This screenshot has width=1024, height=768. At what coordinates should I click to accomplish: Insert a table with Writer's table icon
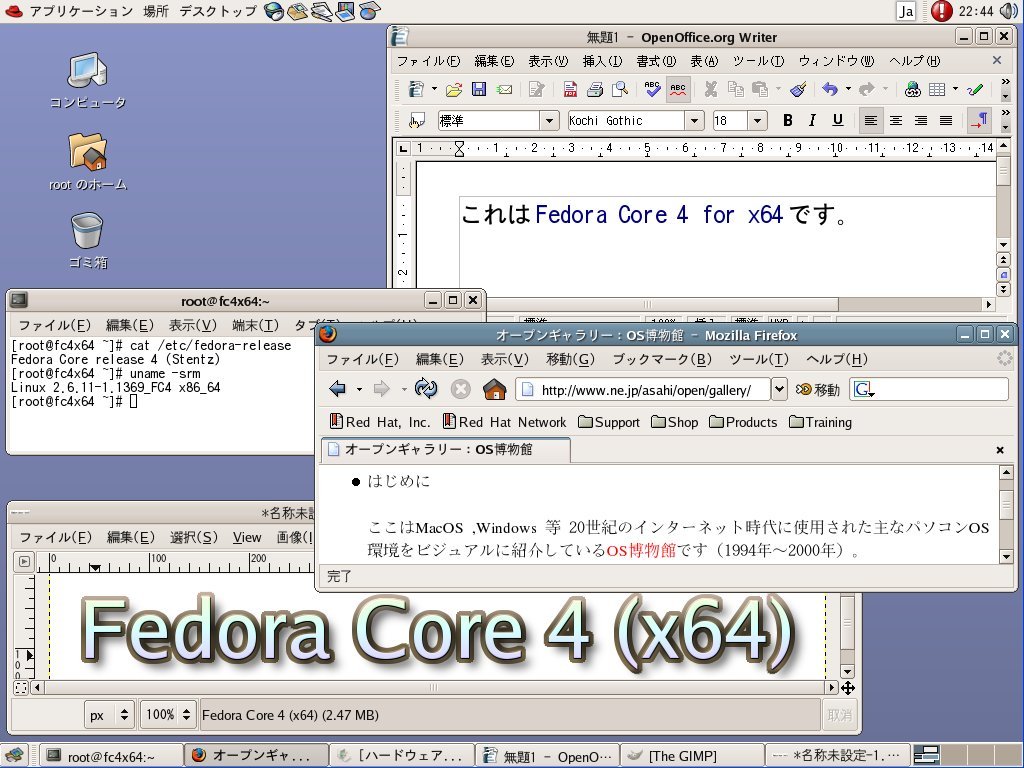[937, 89]
